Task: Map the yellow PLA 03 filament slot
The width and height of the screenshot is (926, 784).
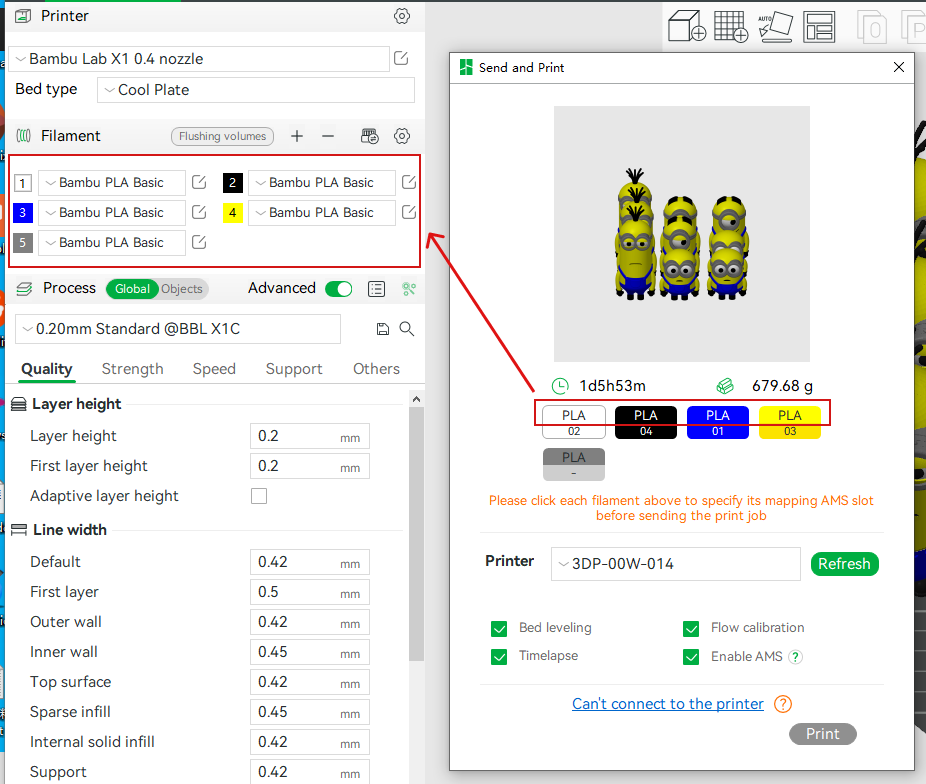Action: tap(790, 422)
